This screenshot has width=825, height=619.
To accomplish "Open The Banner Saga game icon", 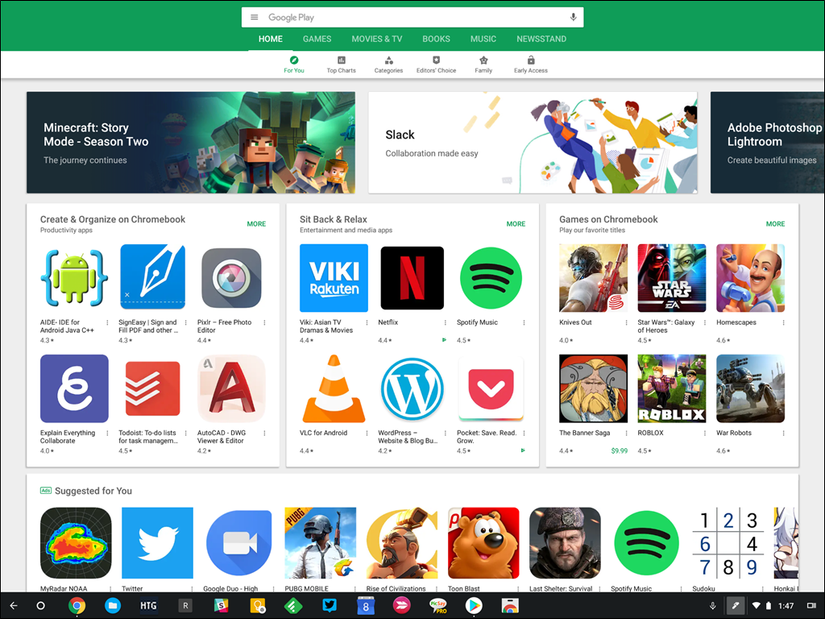I will coord(593,388).
